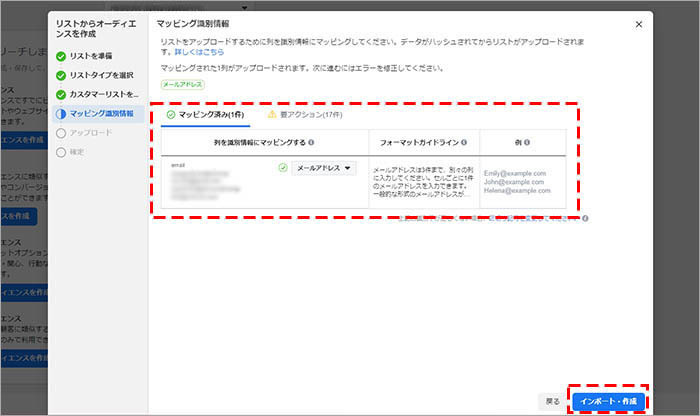Click the green check icon beside リストタイプを選択
This screenshot has width=700, height=416.
(x=62, y=76)
